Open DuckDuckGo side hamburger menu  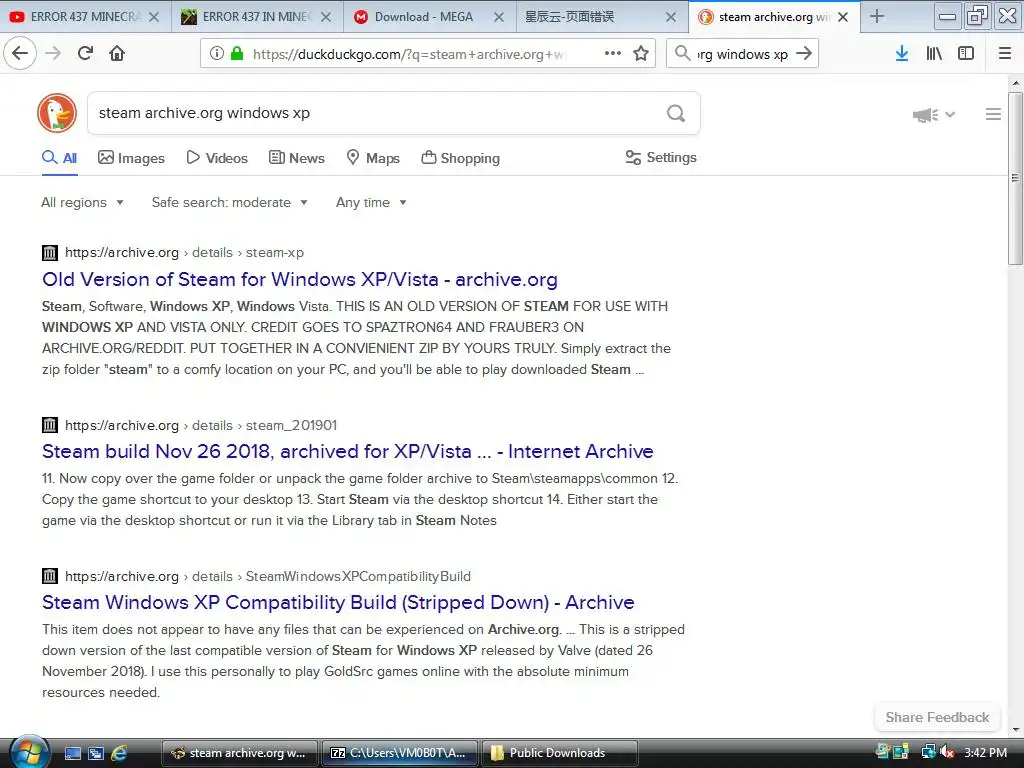coord(993,114)
